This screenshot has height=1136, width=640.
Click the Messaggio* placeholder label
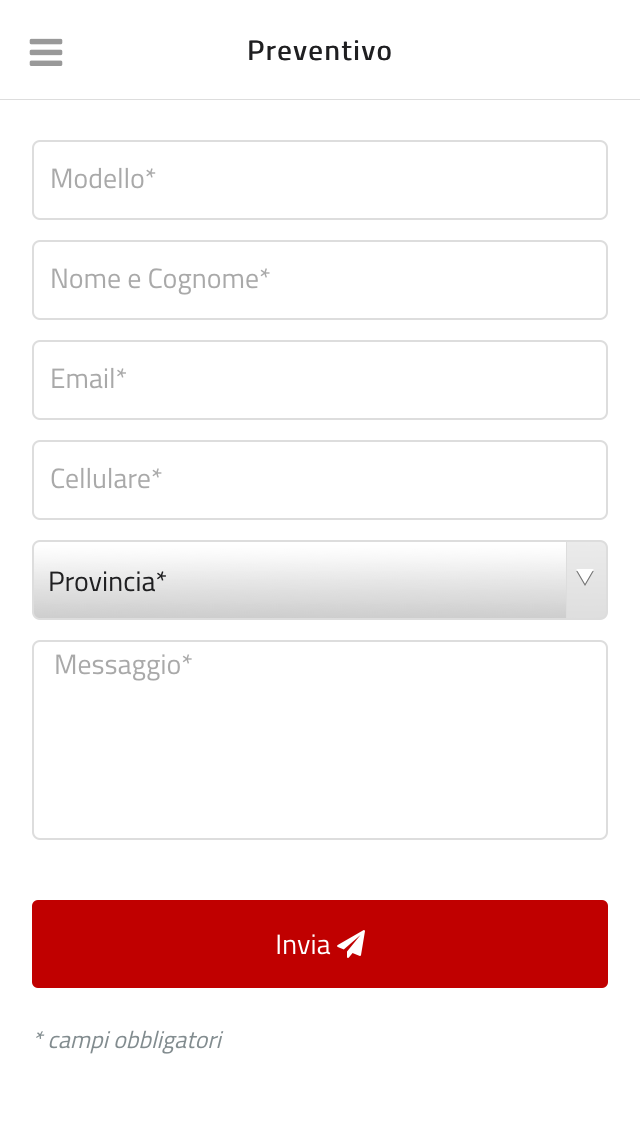123,665
